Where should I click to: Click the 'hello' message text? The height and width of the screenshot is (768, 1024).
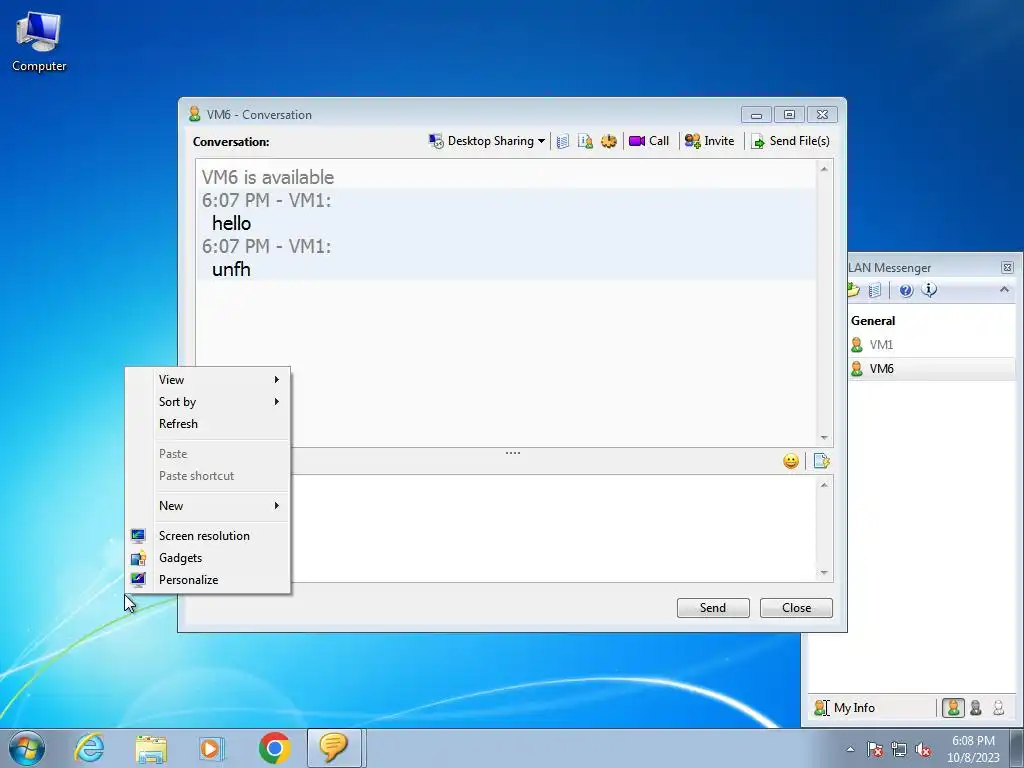[x=231, y=223]
